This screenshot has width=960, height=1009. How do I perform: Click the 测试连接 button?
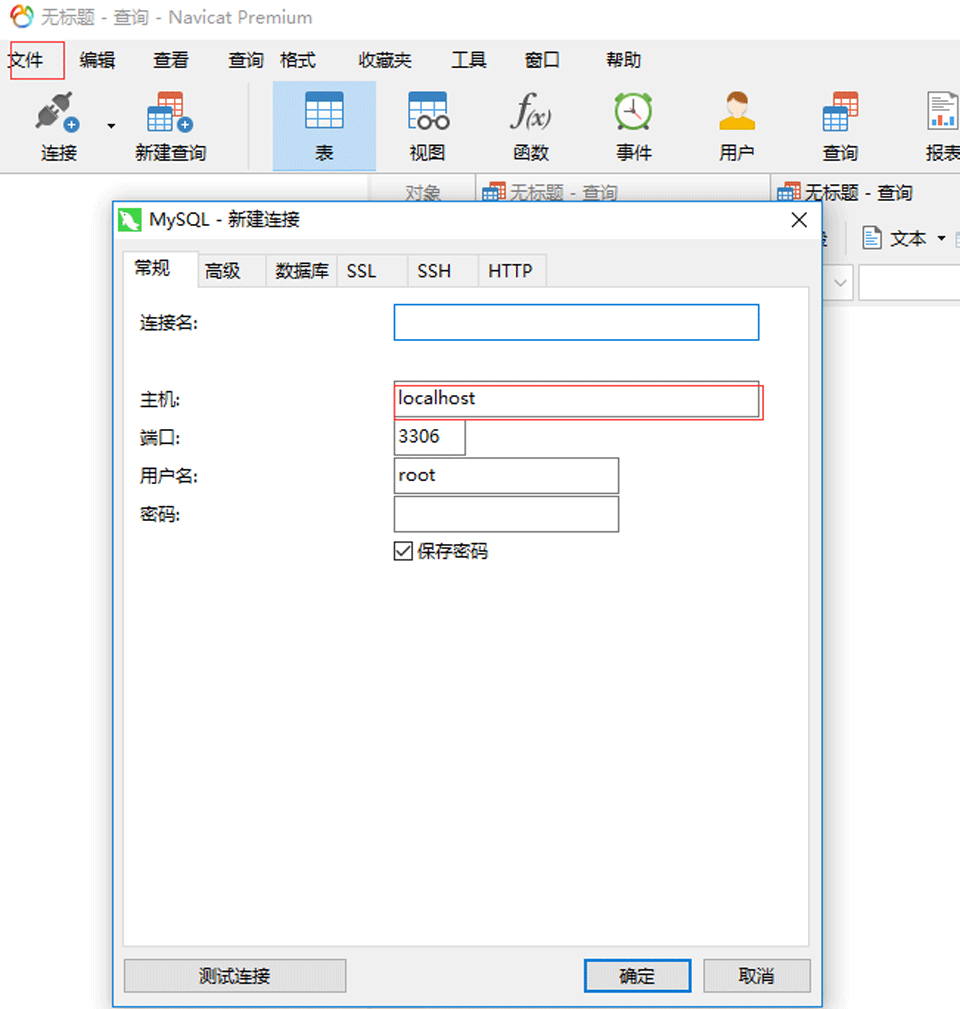coord(235,976)
